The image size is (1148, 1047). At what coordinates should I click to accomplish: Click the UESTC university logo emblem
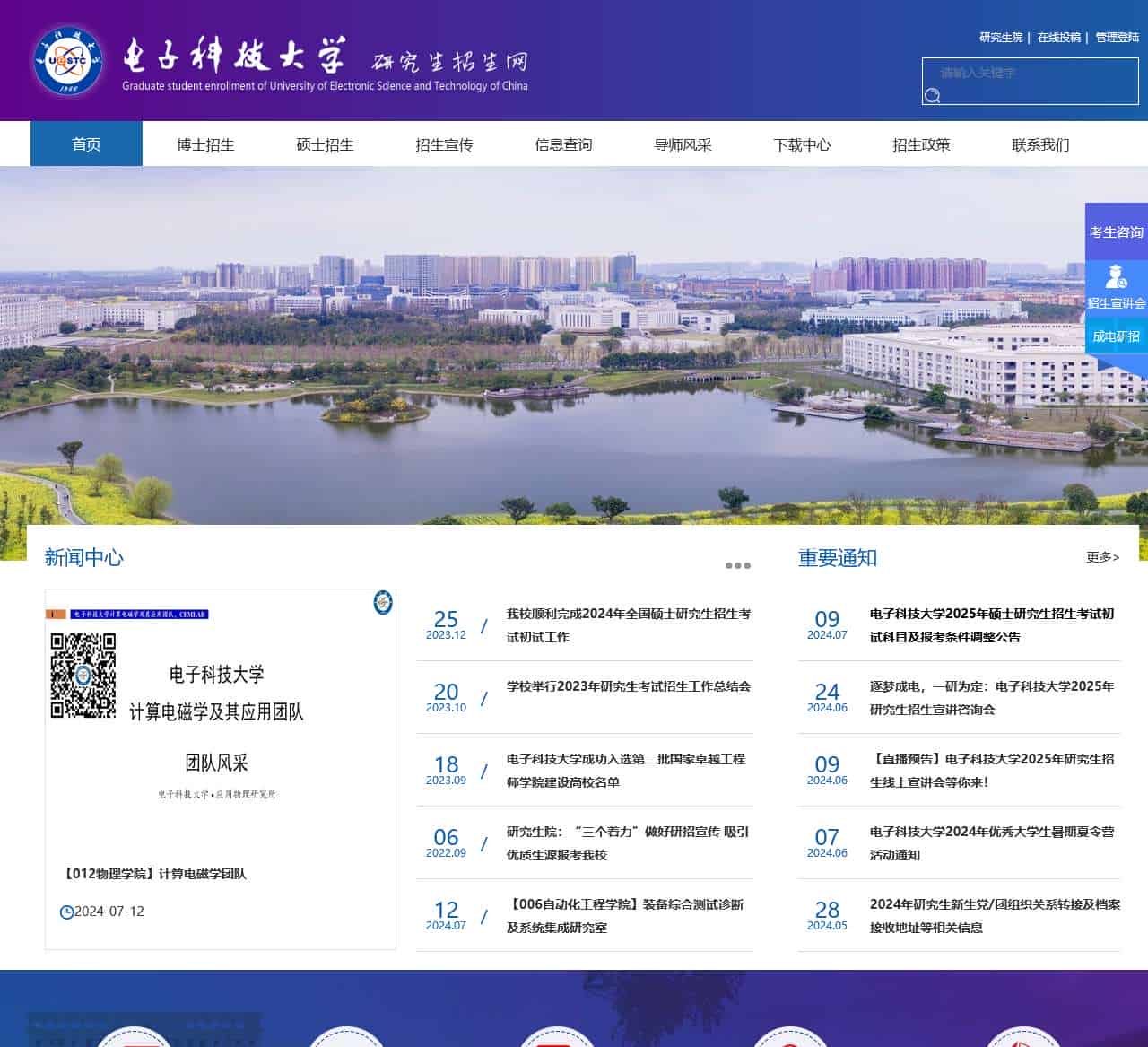point(68,61)
